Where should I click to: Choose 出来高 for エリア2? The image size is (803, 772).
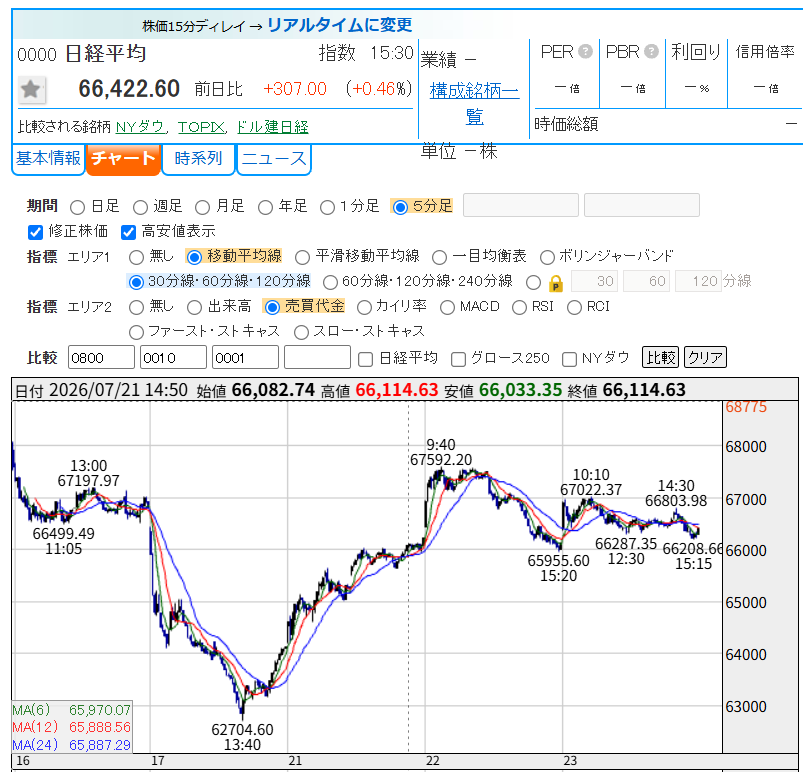click(x=194, y=307)
